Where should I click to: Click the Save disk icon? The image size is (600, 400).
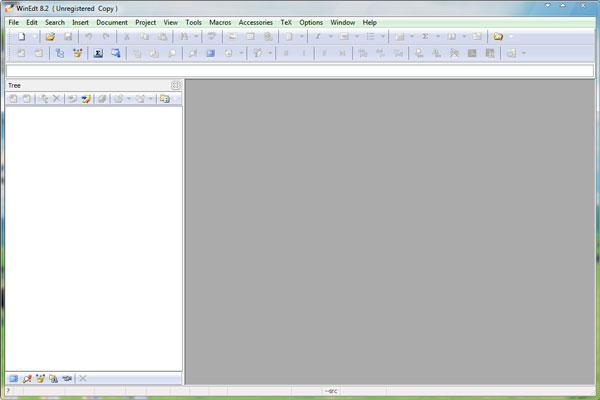point(68,36)
